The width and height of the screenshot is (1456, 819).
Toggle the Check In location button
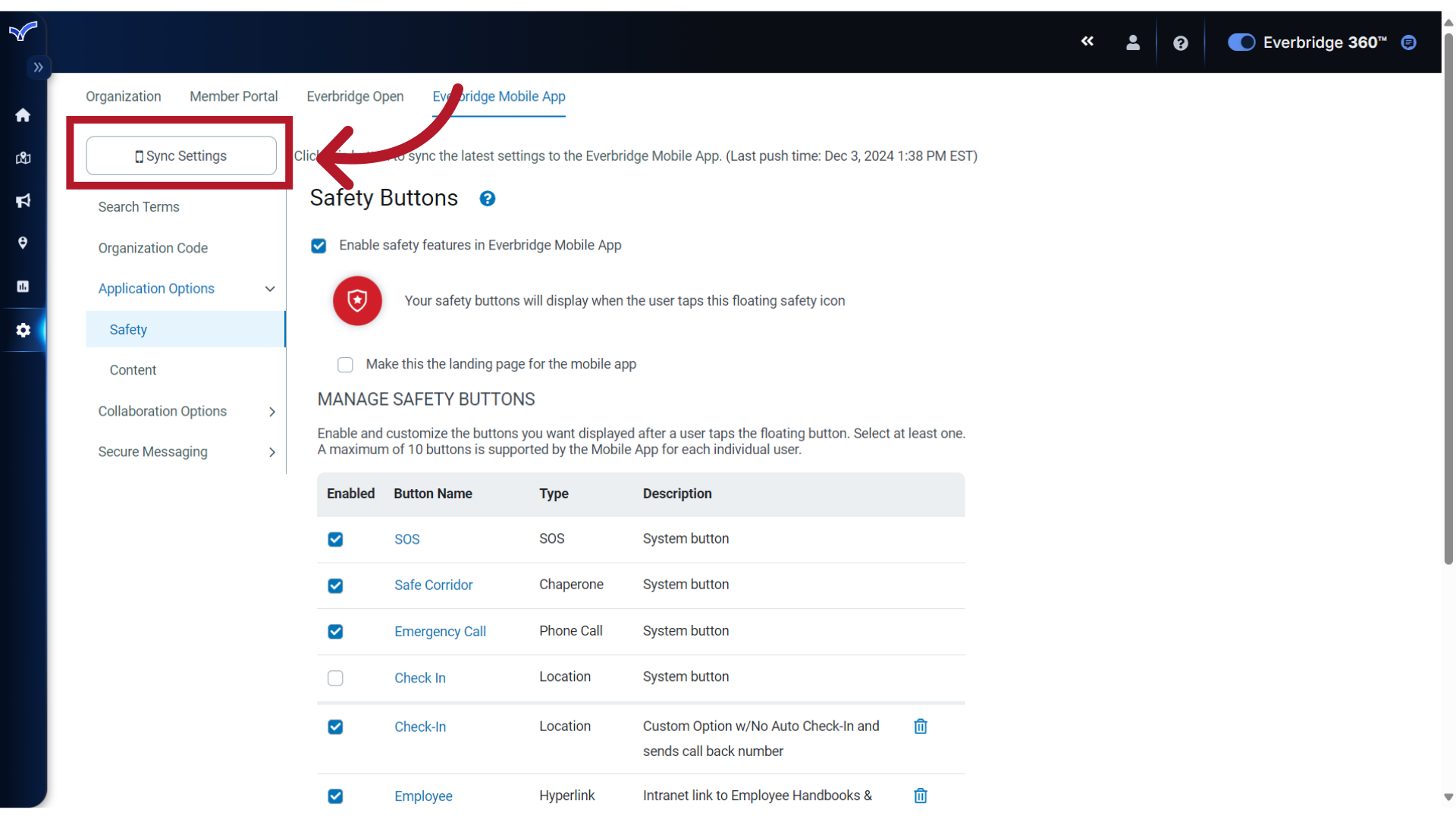tap(335, 678)
